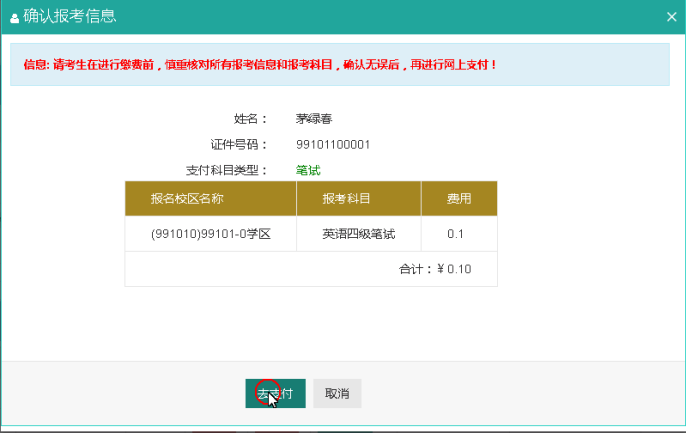Click the ID number 99101100001
Screen dimensions: 687x433
pyautogui.click(x=333, y=144)
